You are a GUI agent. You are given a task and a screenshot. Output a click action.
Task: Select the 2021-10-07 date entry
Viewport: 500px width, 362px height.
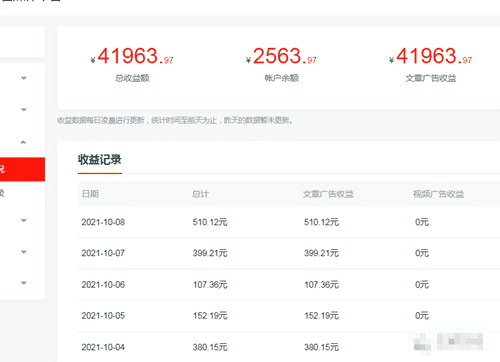point(103,253)
